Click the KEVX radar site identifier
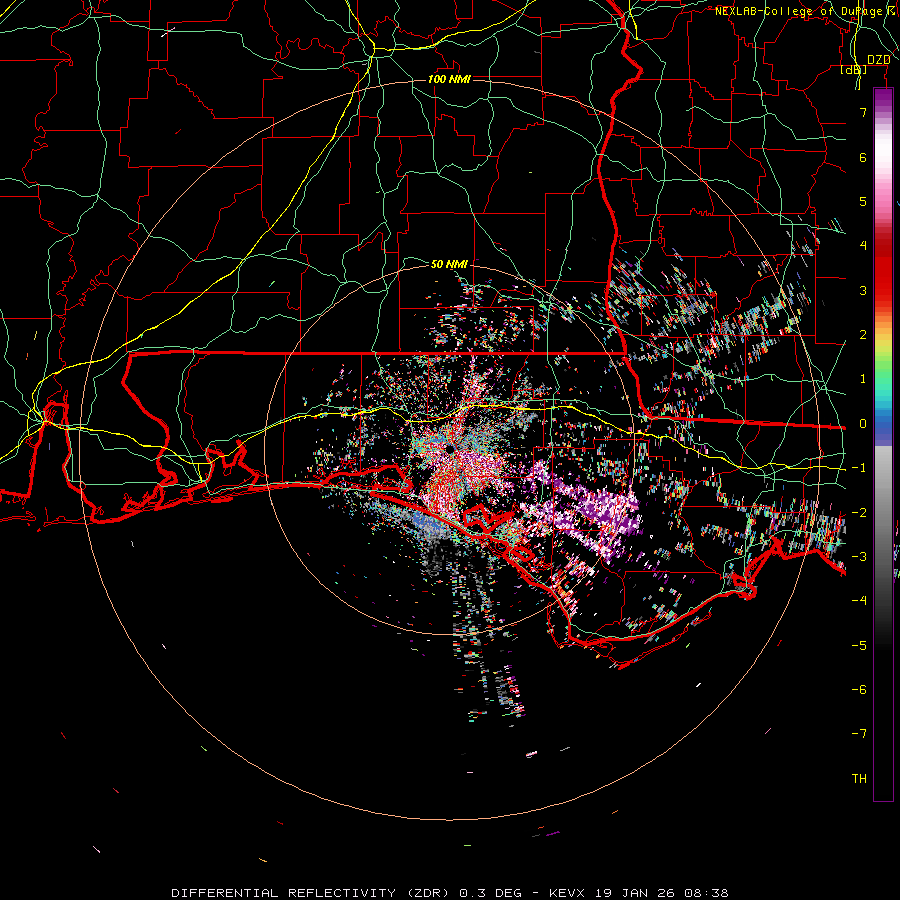Image resolution: width=900 pixels, height=900 pixels. [x=567, y=893]
